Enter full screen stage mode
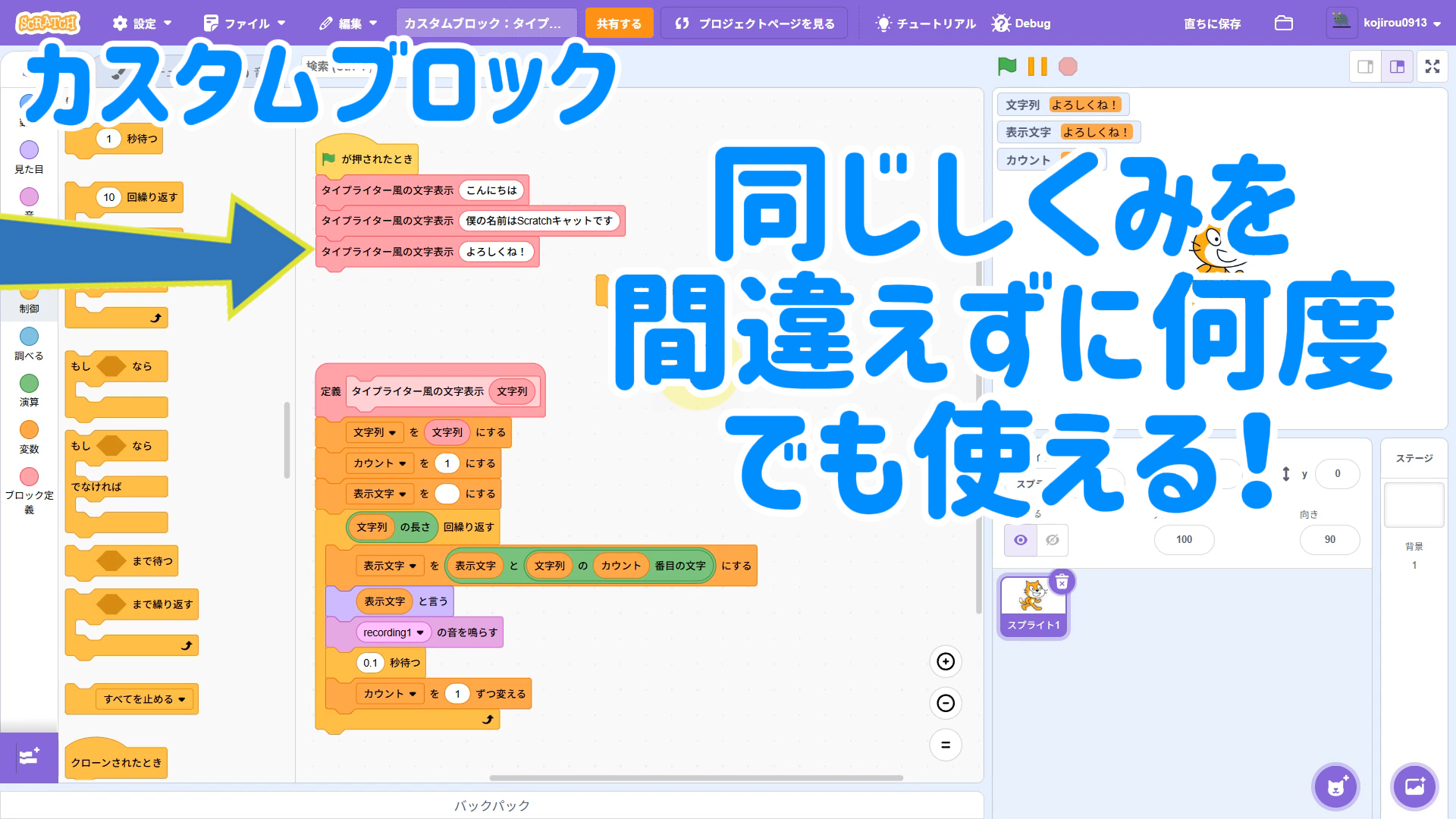Image resolution: width=1456 pixels, height=819 pixels. 1432,67
